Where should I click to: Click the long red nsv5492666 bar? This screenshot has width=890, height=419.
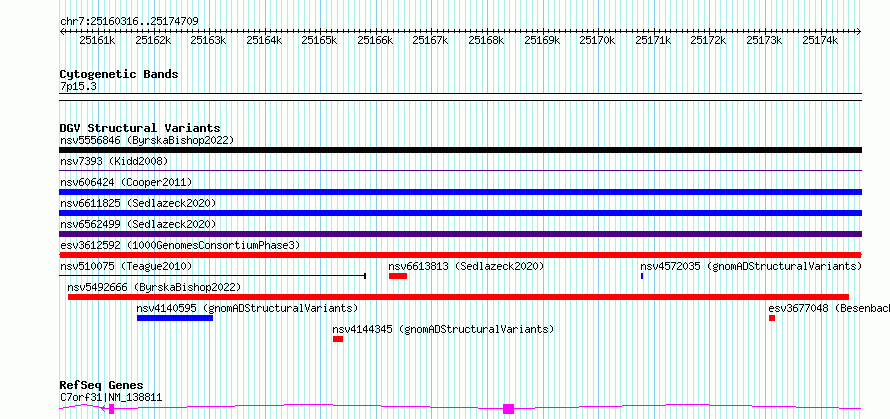(458, 297)
